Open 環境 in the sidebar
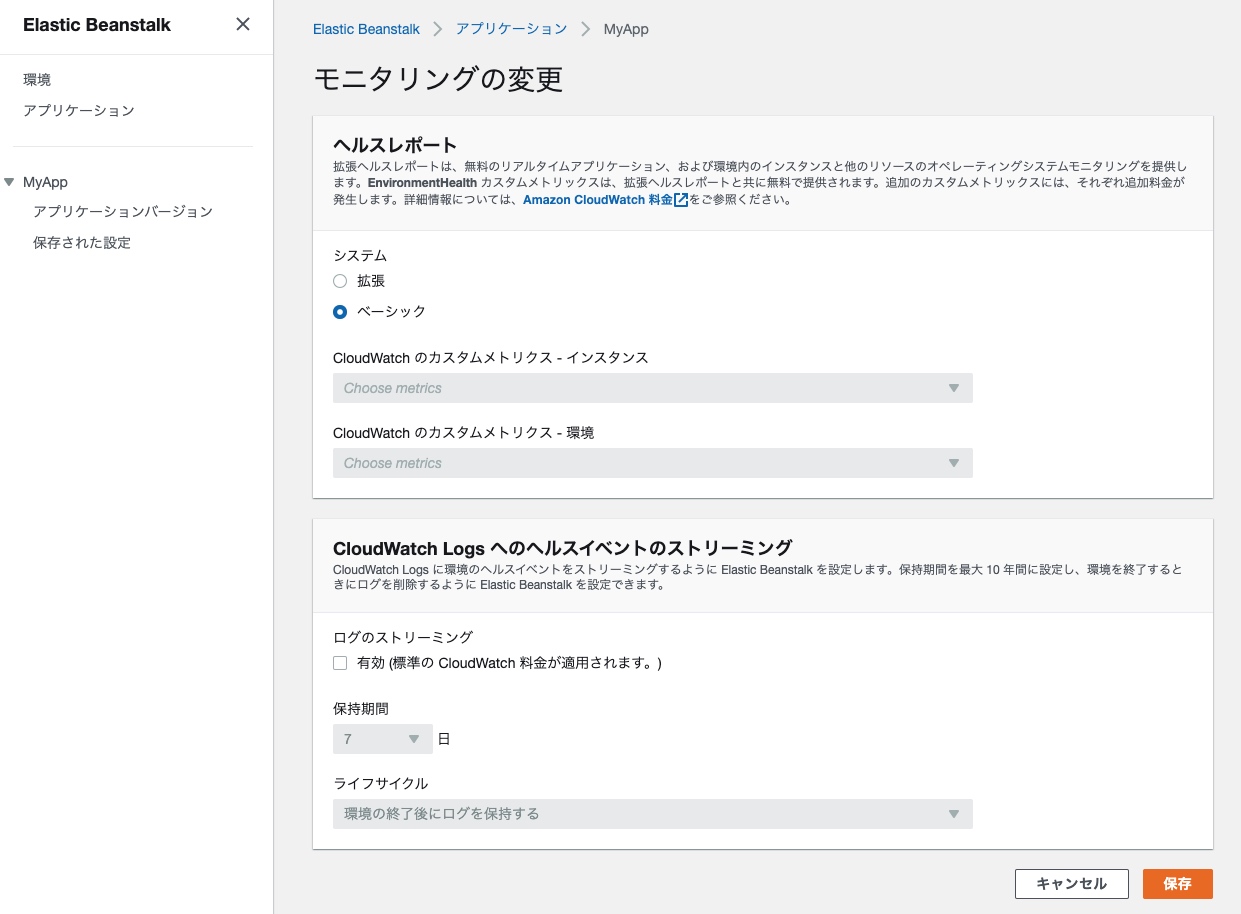This screenshot has width=1241, height=914. click(37, 80)
